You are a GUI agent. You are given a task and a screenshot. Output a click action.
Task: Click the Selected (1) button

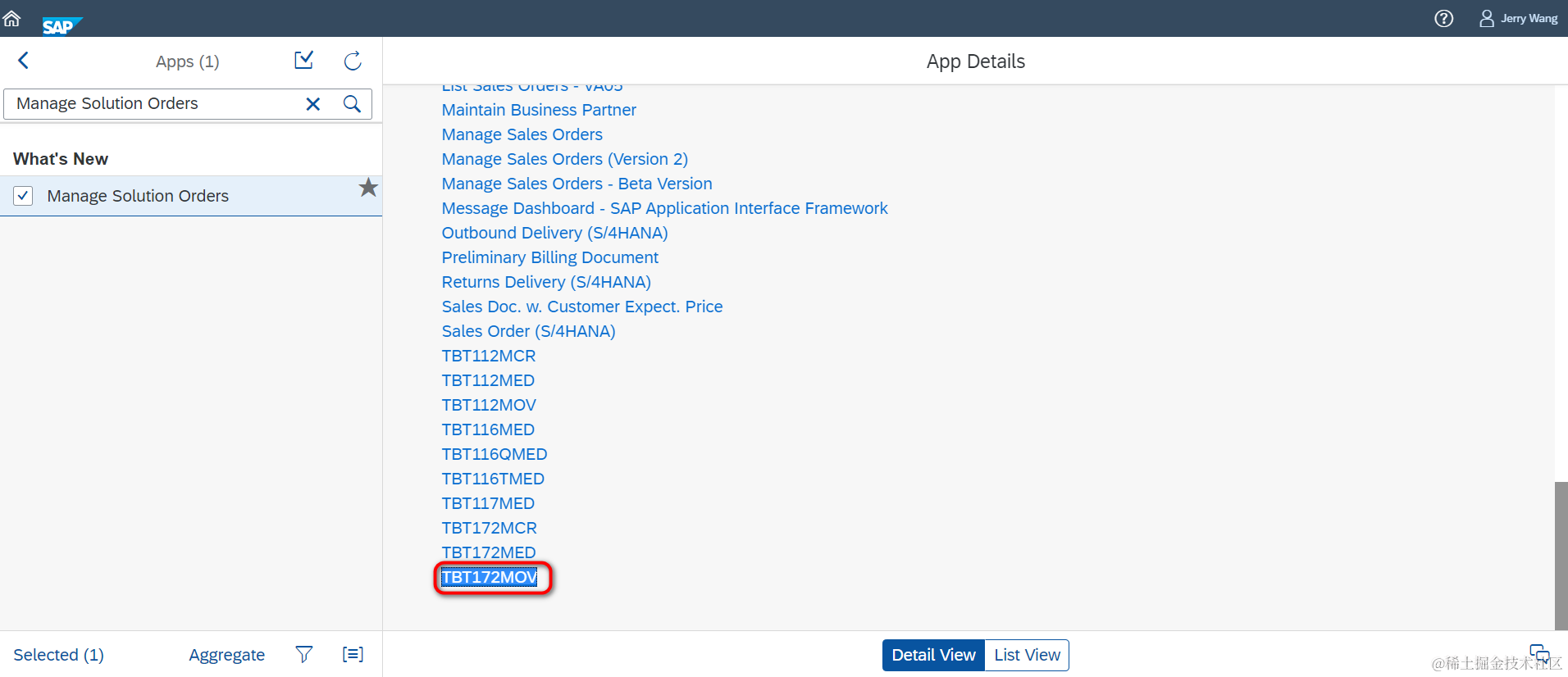tap(58, 655)
